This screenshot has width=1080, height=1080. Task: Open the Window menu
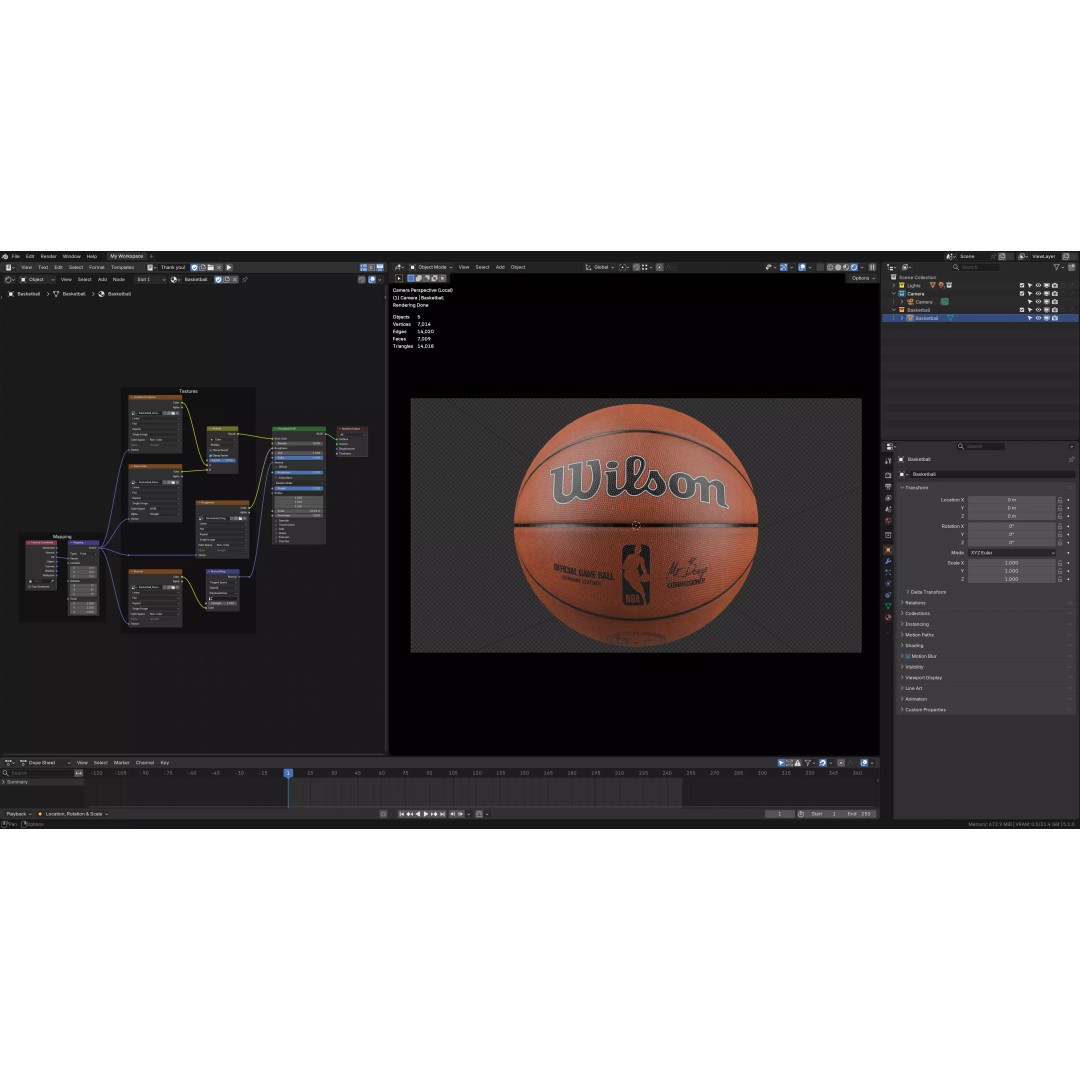click(x=72, y=256)
